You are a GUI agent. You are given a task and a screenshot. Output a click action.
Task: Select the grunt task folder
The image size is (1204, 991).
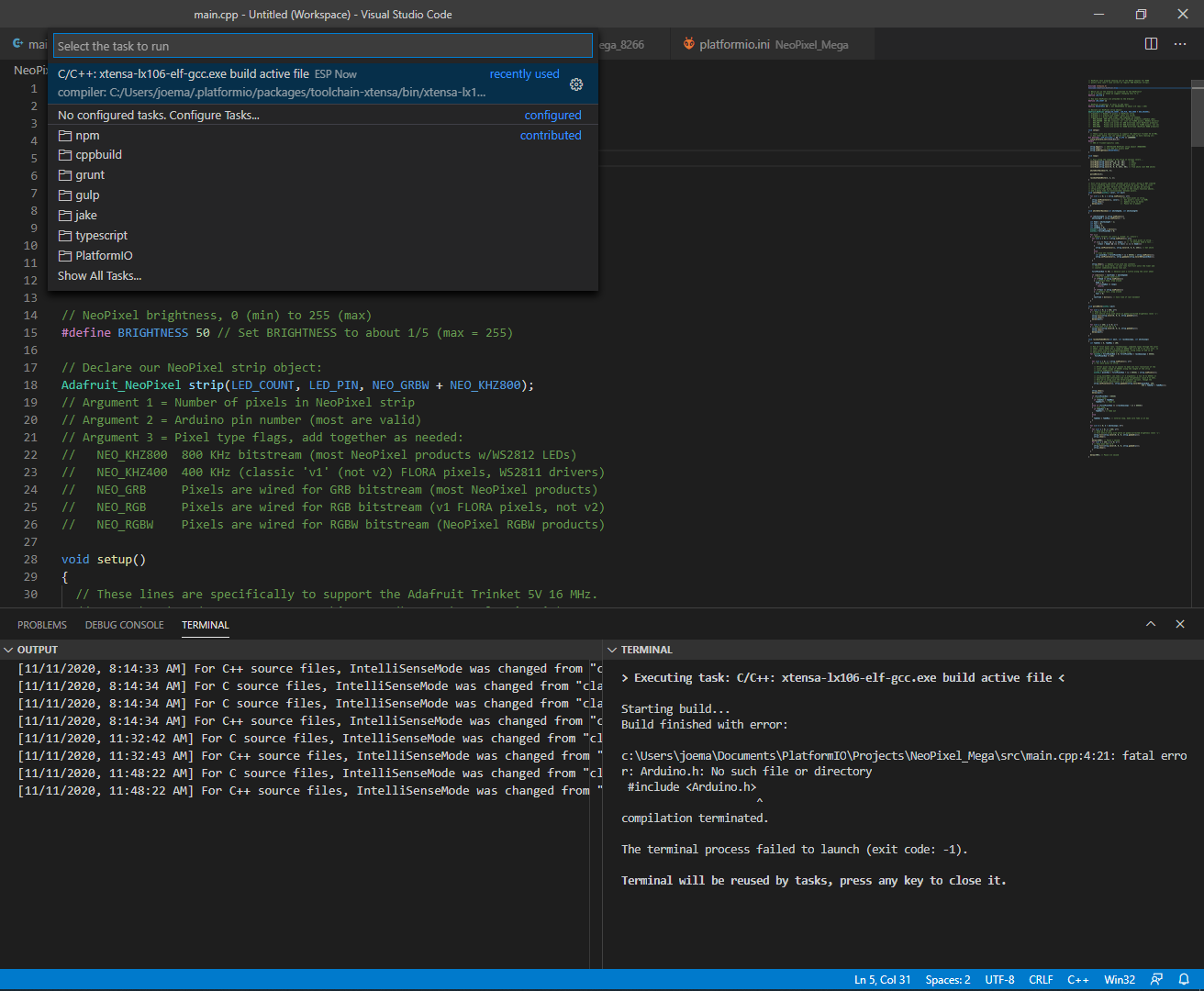coord(323,175)
